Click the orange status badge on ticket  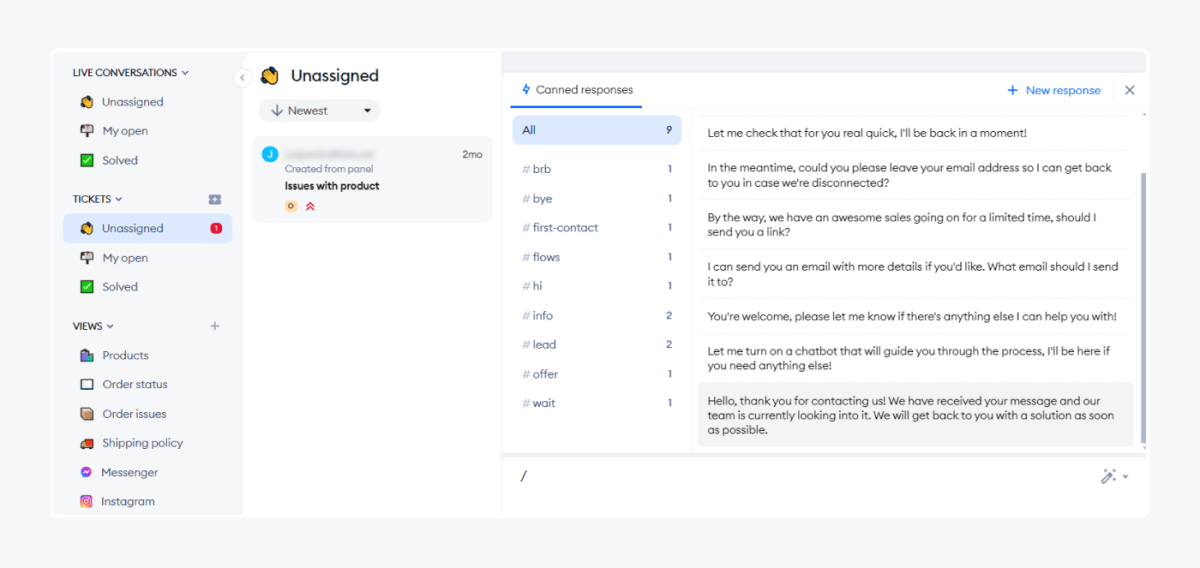click(x=291, y=206)
